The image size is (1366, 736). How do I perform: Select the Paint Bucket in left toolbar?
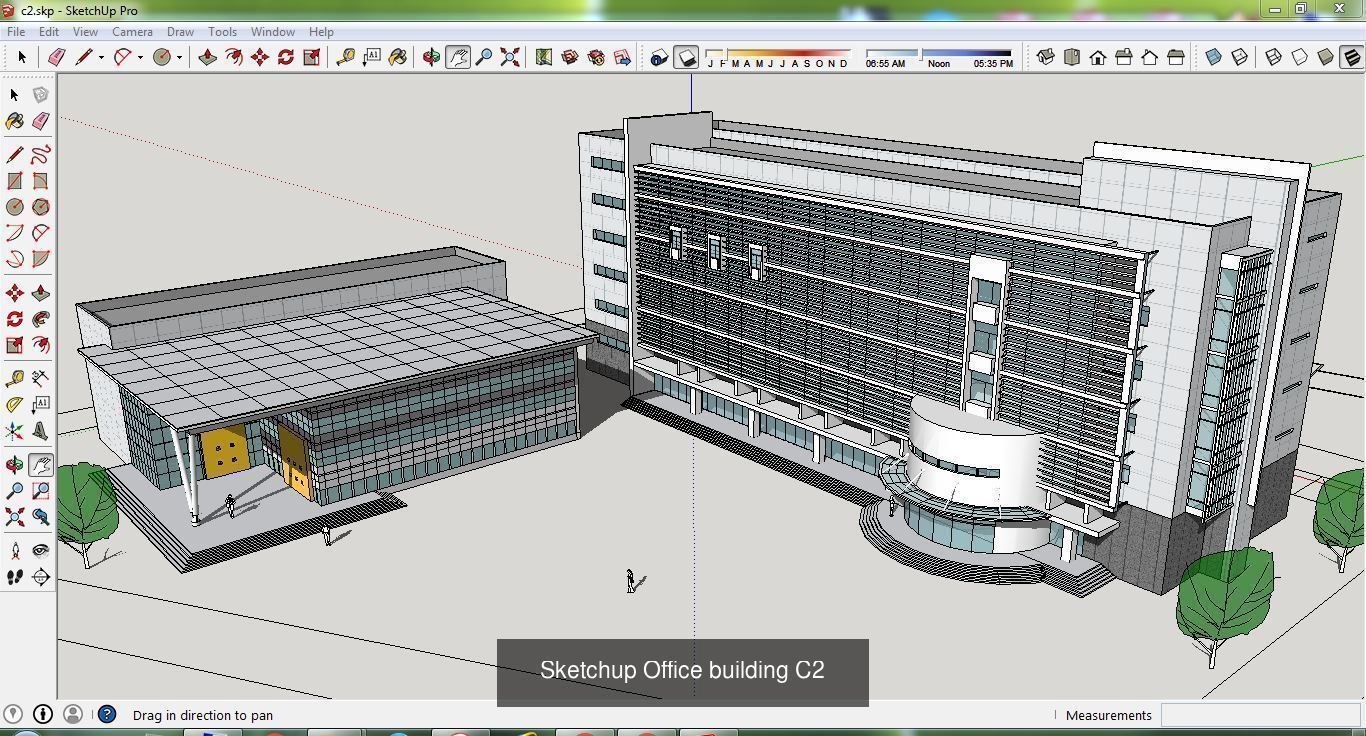click(x=14, y=121)
